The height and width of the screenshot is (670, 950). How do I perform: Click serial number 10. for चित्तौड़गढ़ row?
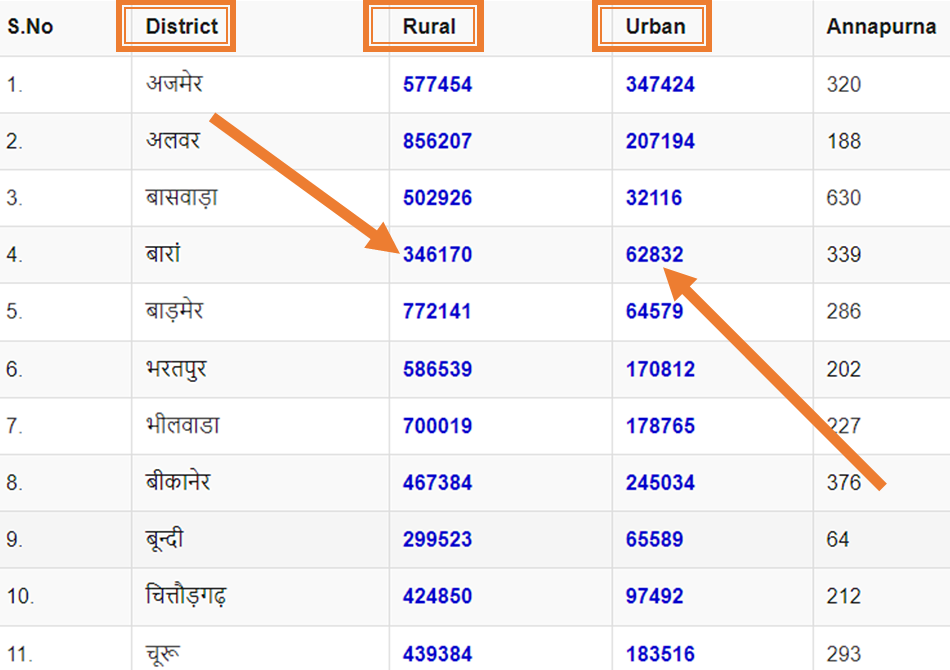(21, 596)
